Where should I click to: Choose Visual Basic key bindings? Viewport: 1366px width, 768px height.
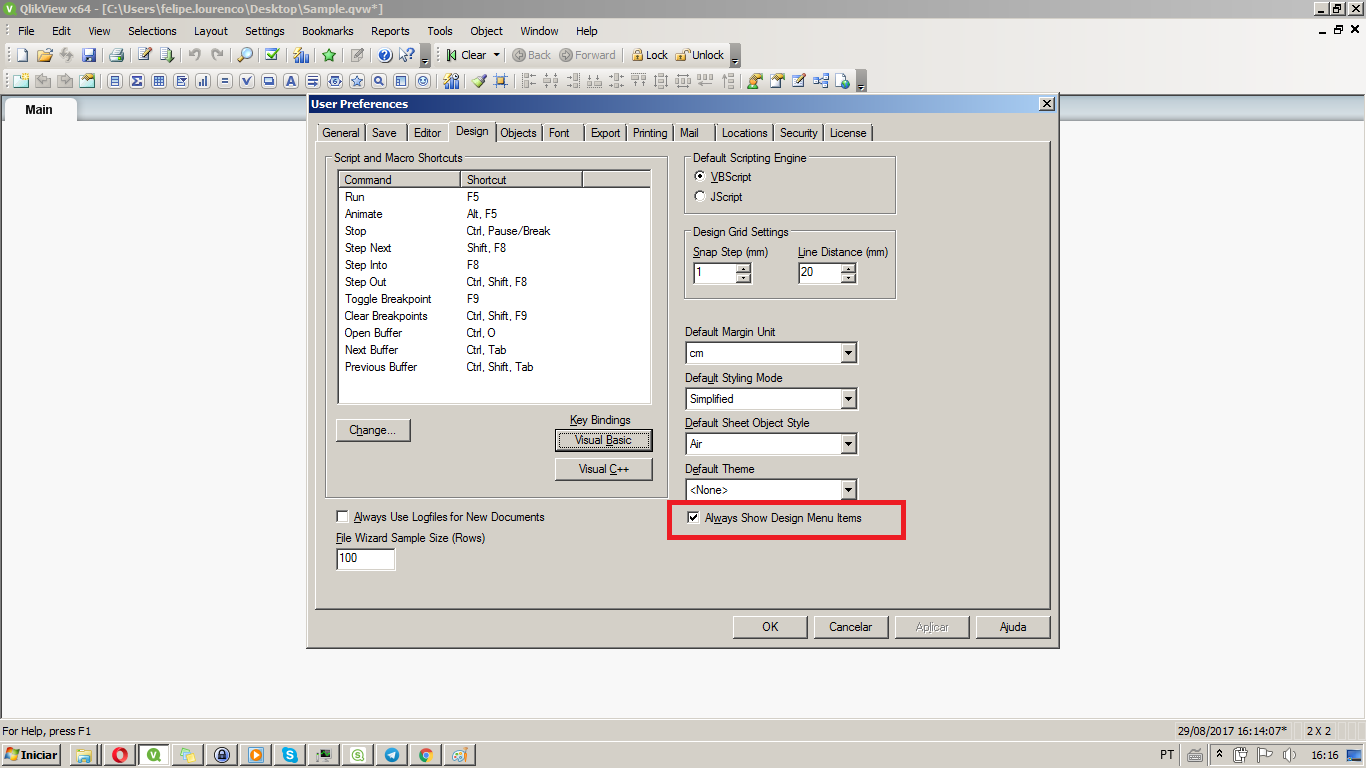click(603, 440)
